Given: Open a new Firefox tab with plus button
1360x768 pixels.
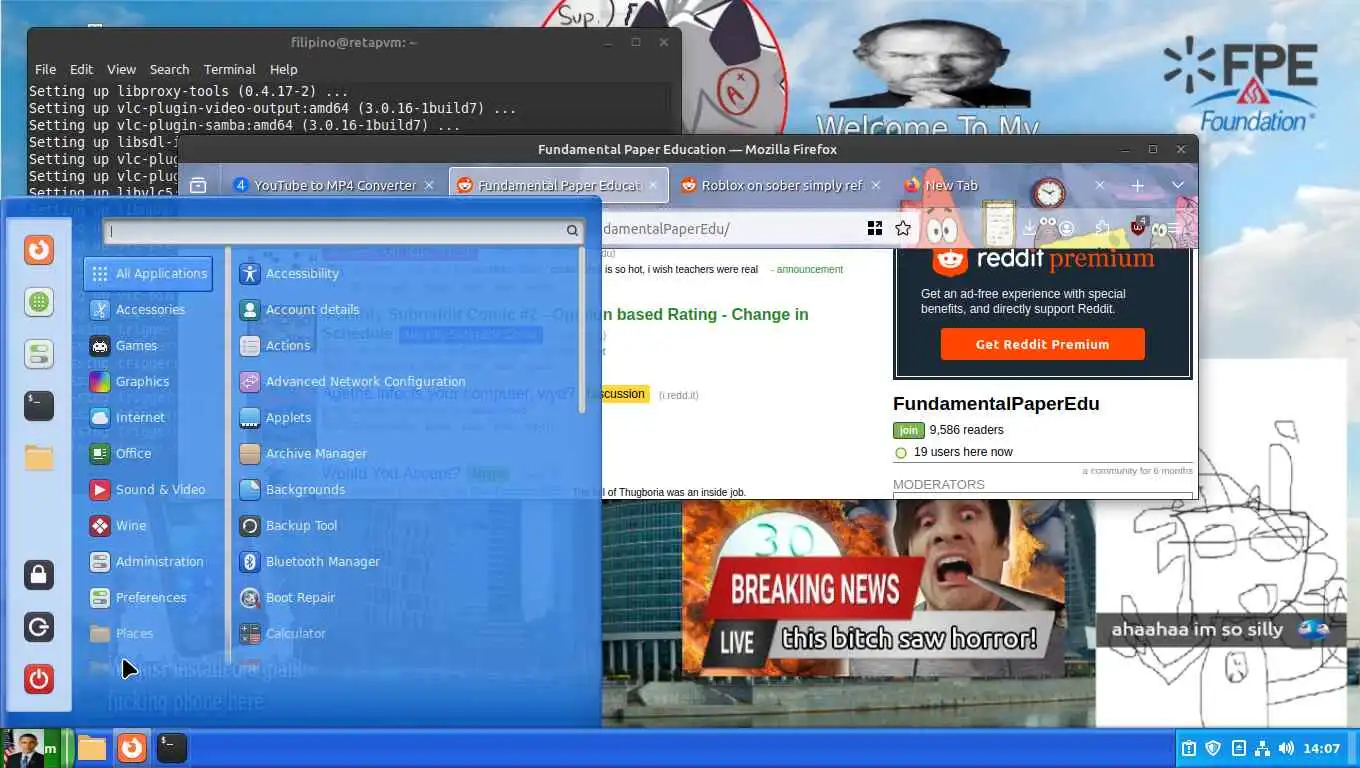Looking at the screenshot, I should pos(1137,185).
